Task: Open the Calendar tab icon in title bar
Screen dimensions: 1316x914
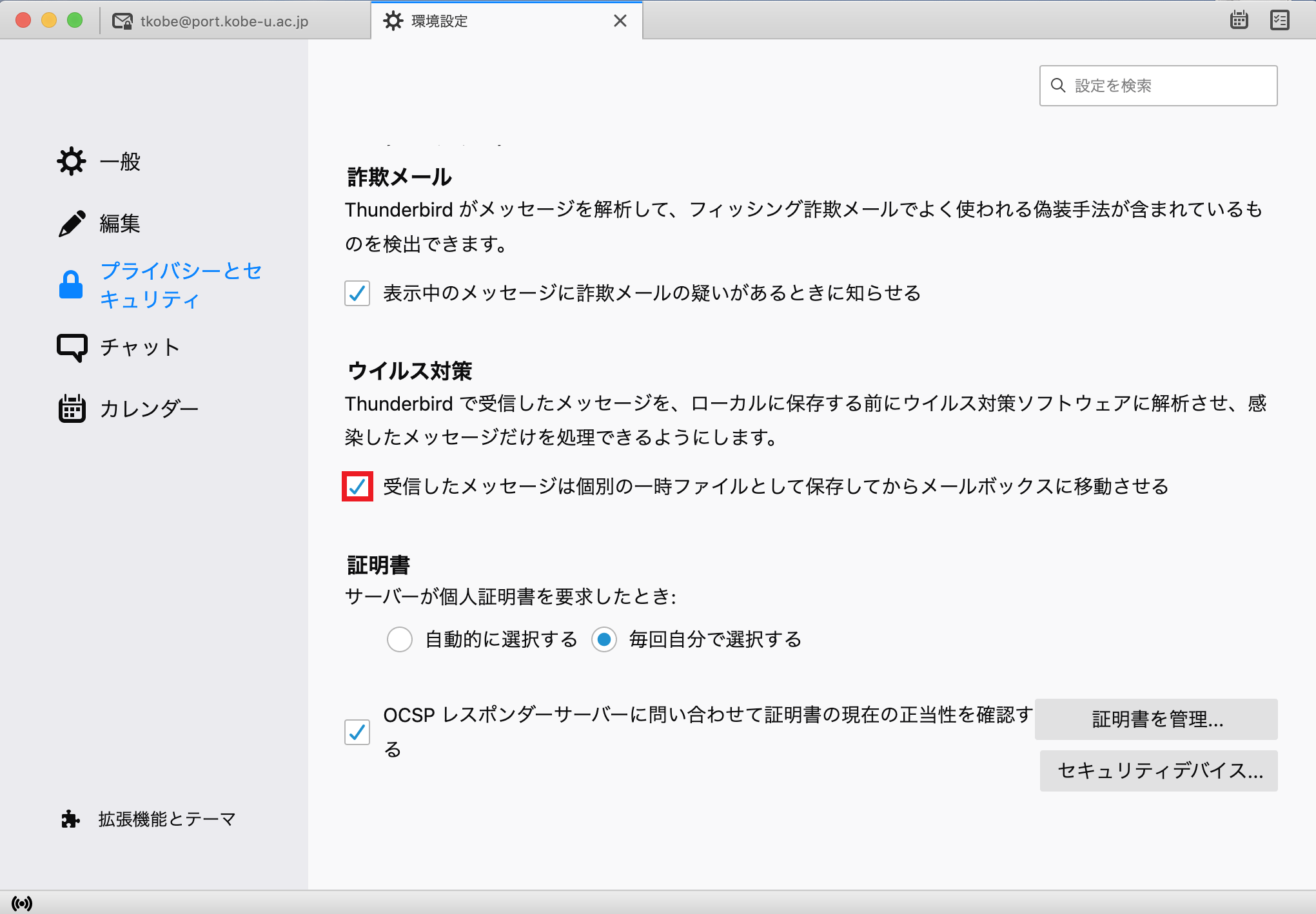Action: click(1239, 20)
